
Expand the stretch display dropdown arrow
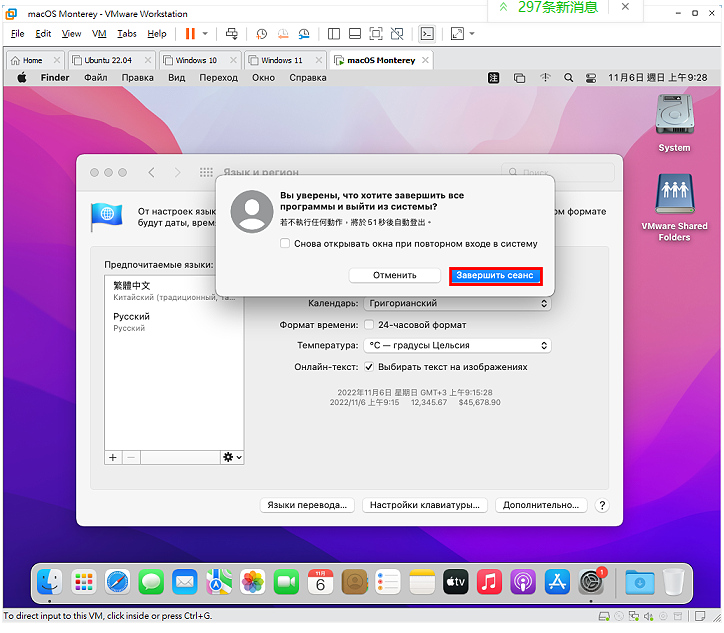tap(472, 34)
